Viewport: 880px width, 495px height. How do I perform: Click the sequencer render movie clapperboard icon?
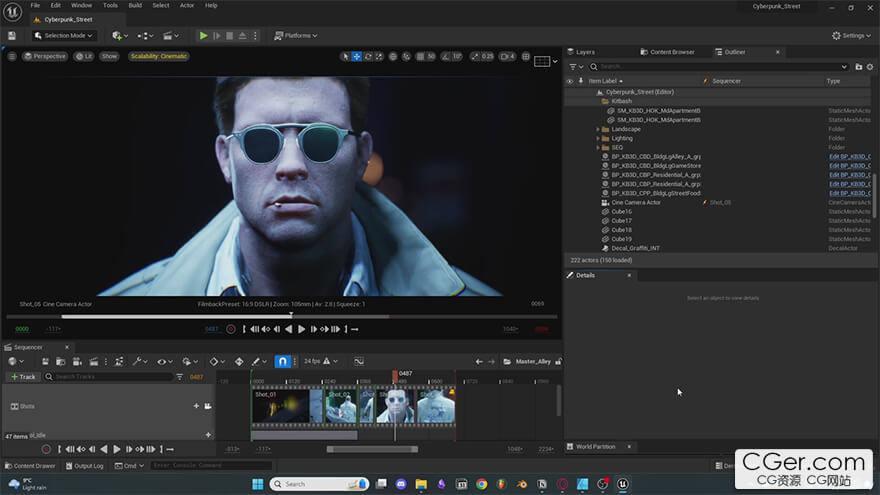(94, 361)
